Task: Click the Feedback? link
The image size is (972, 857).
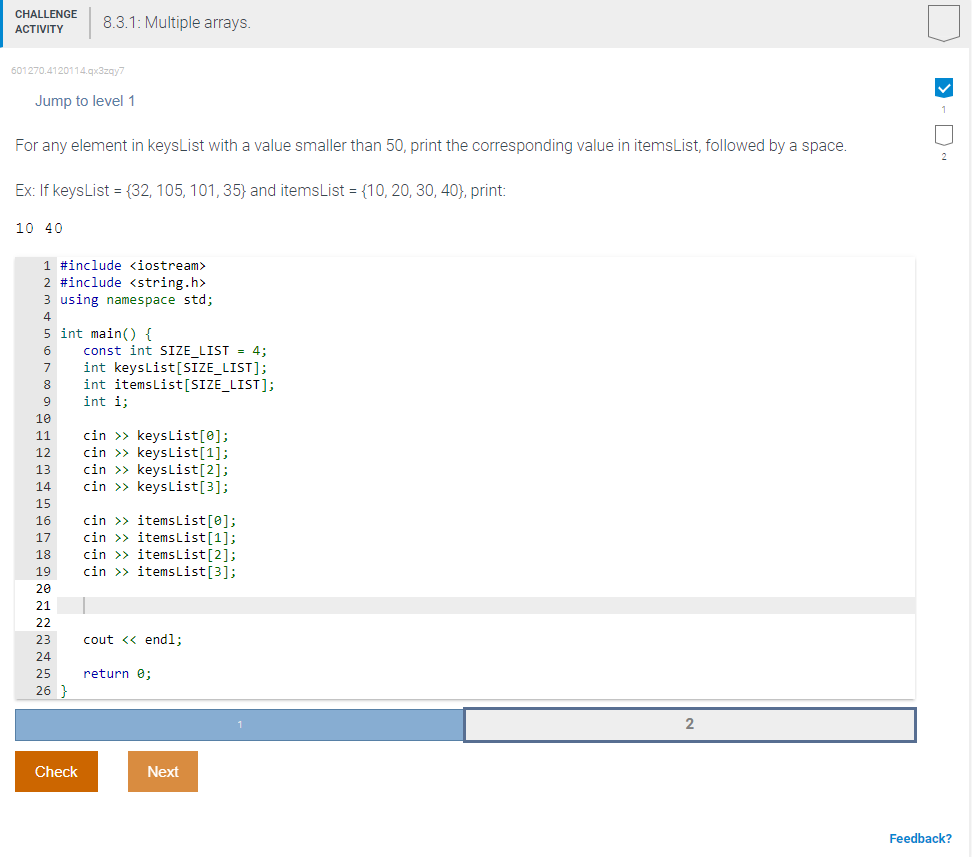Action: (x=920, y=838)
